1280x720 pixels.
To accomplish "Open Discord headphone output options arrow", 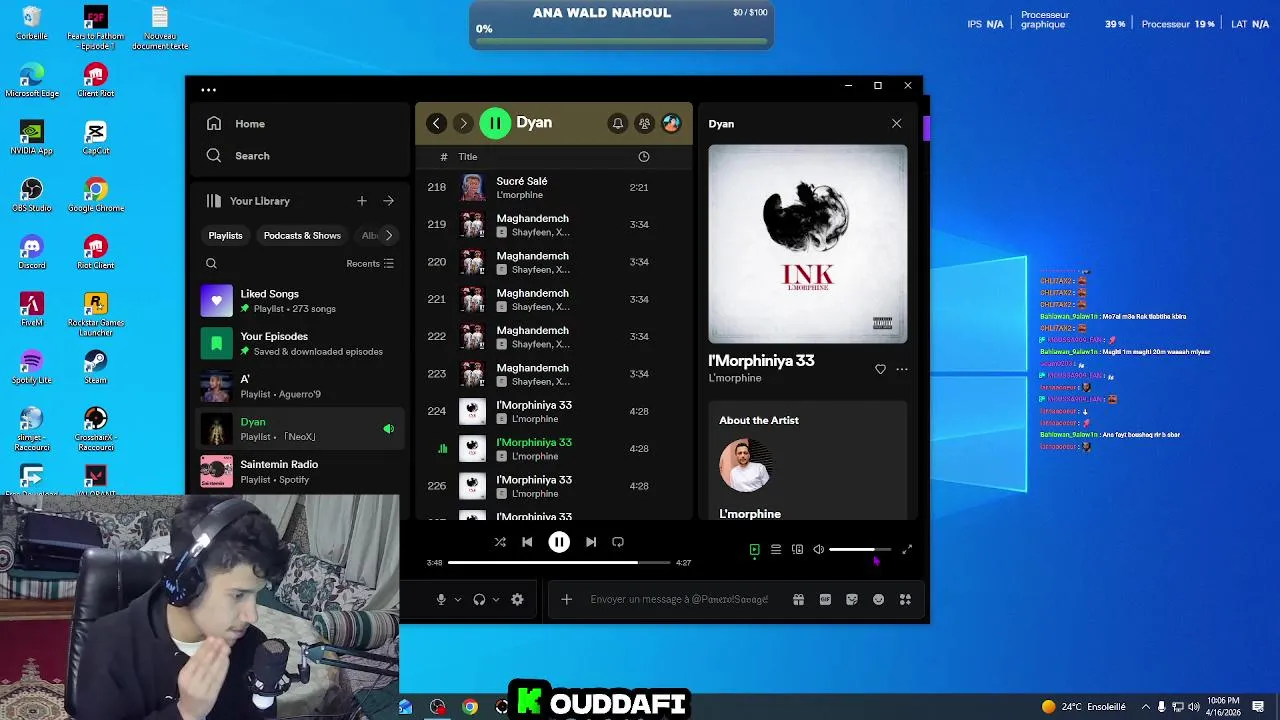I will pyautogui.click(x=495, y=600).
